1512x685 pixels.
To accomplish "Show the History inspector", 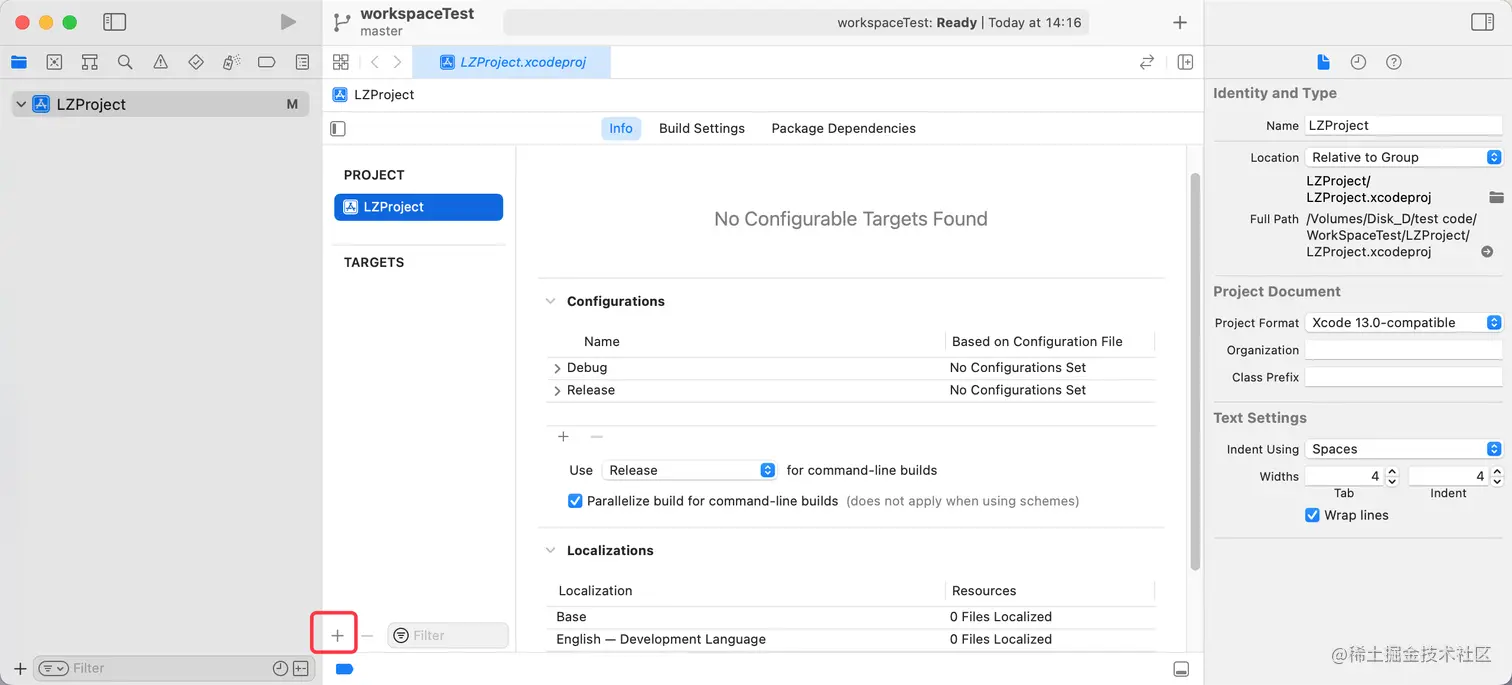I will (x=1358, y=62).
